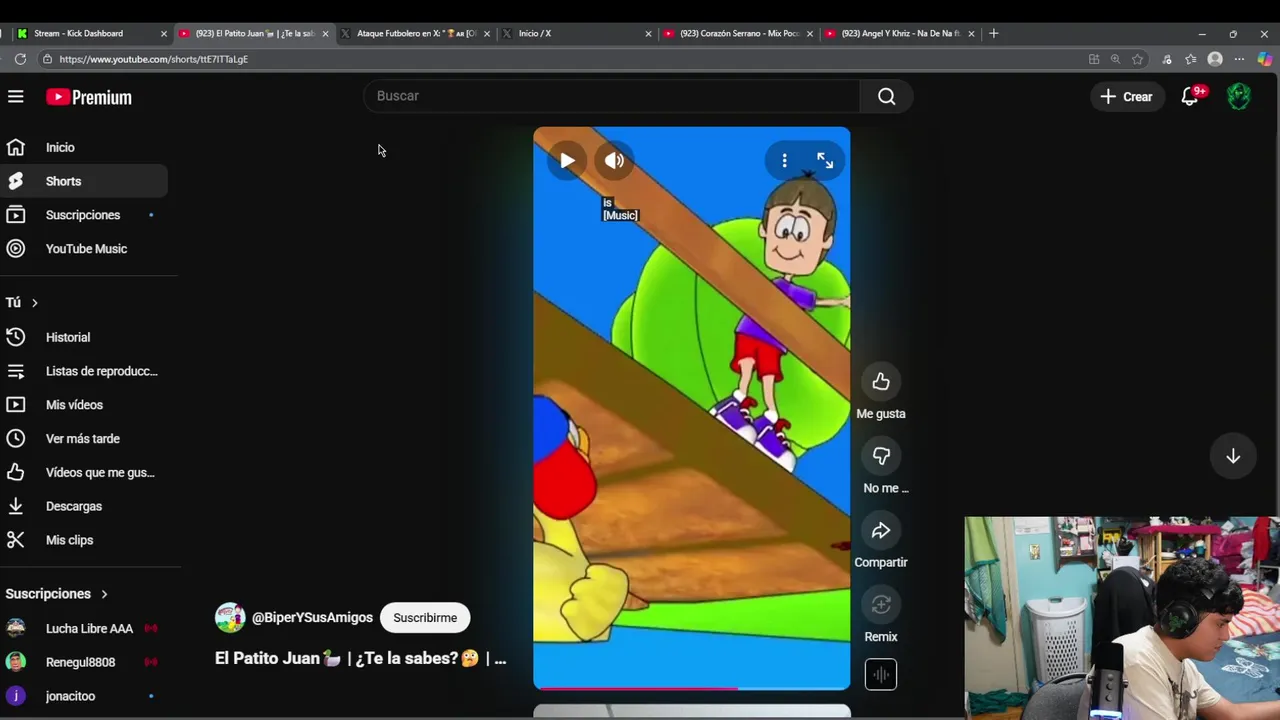1280x720 pixels.
Task: Open Descargas page
Action: point(84,506)
